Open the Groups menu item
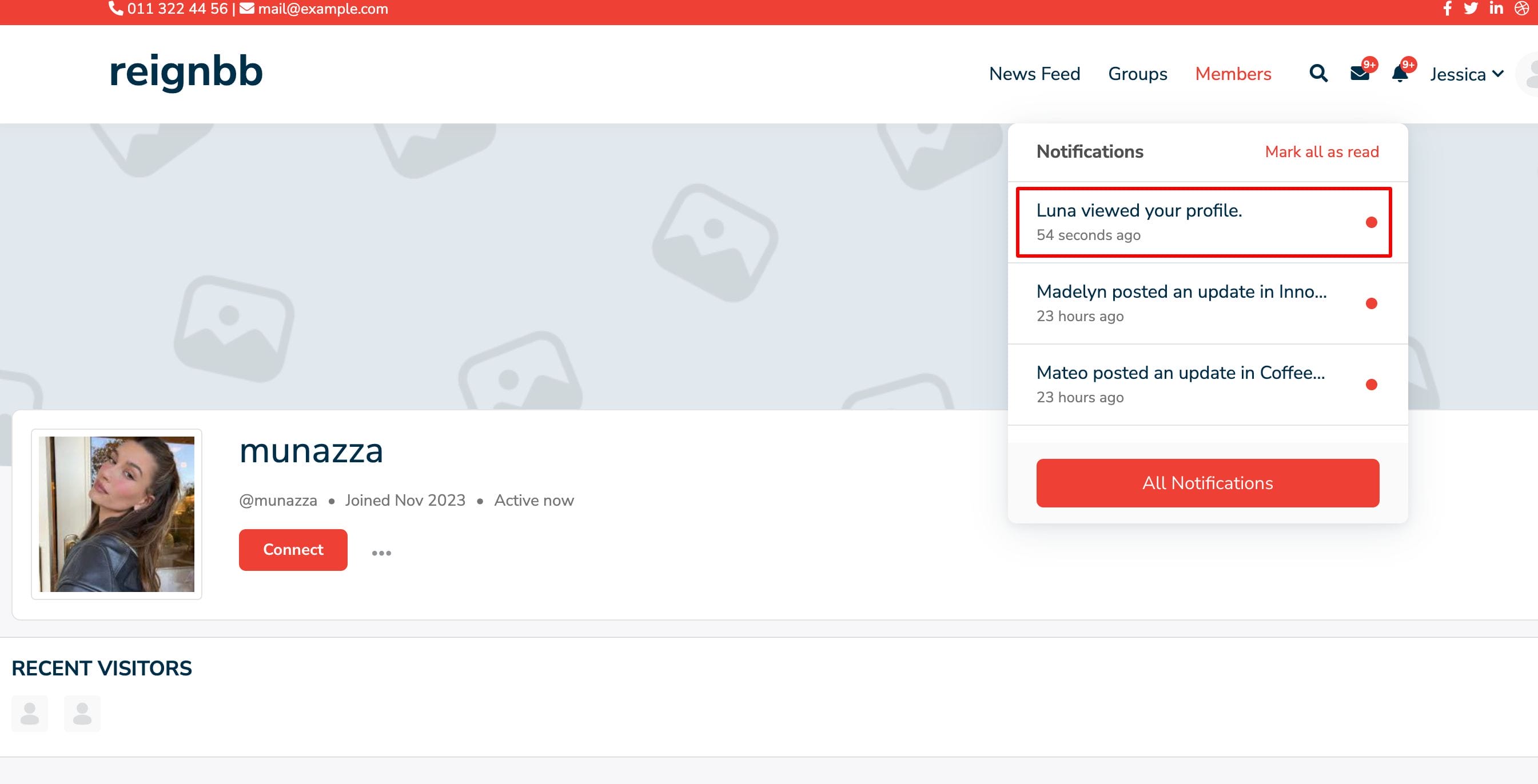 point(1137,74)
